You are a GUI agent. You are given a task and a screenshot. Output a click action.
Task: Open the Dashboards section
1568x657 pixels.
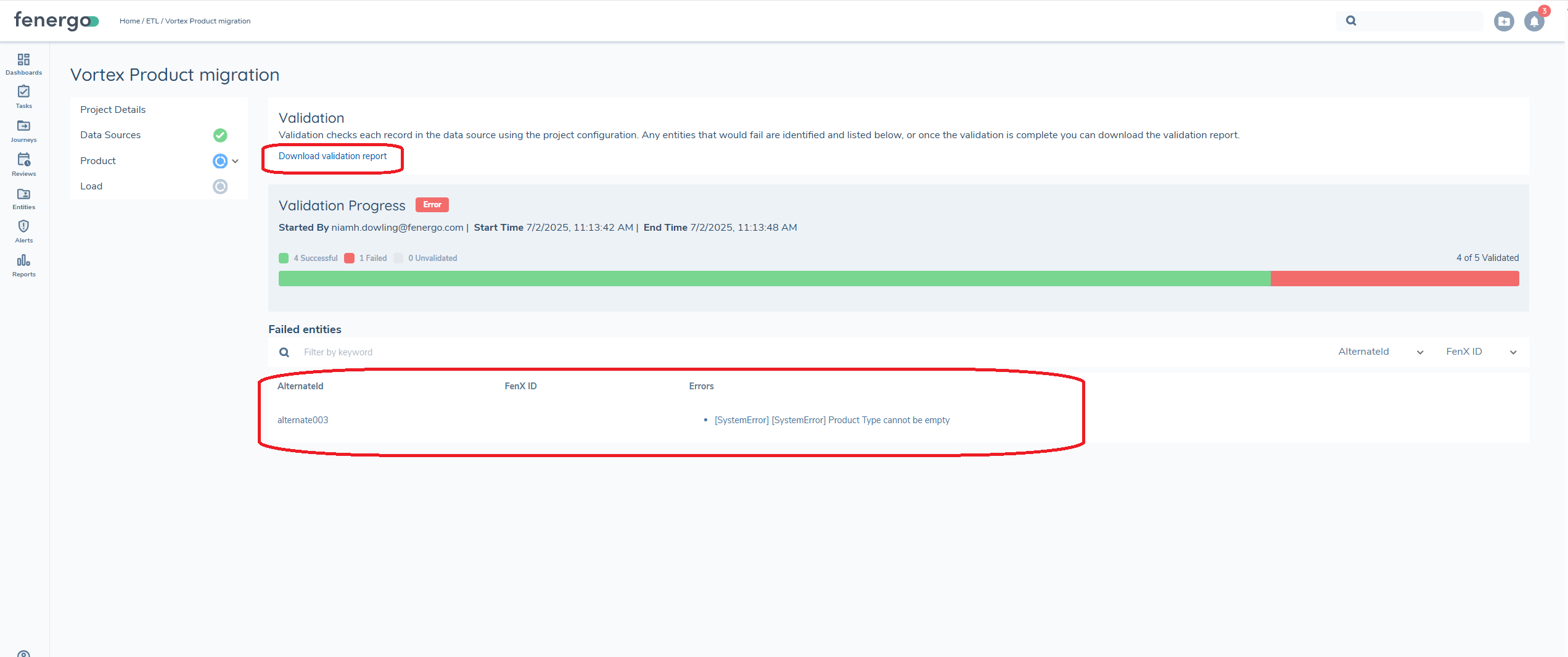(23, 64)
